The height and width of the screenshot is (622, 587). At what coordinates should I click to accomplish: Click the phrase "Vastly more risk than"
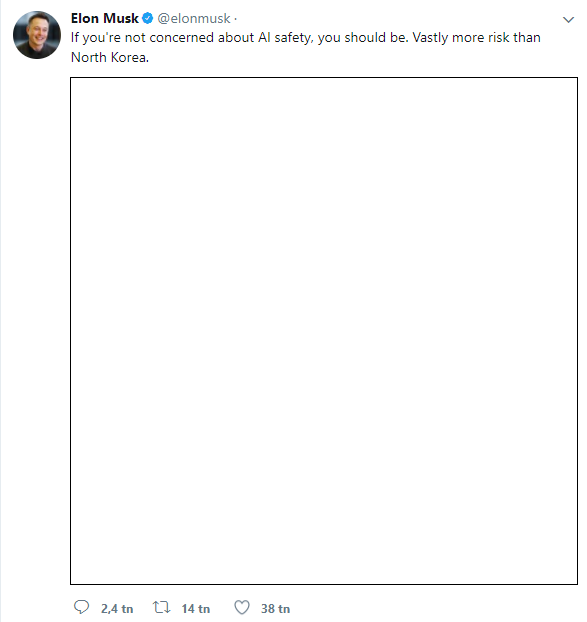pyautogui.click(x=476, y=38)
